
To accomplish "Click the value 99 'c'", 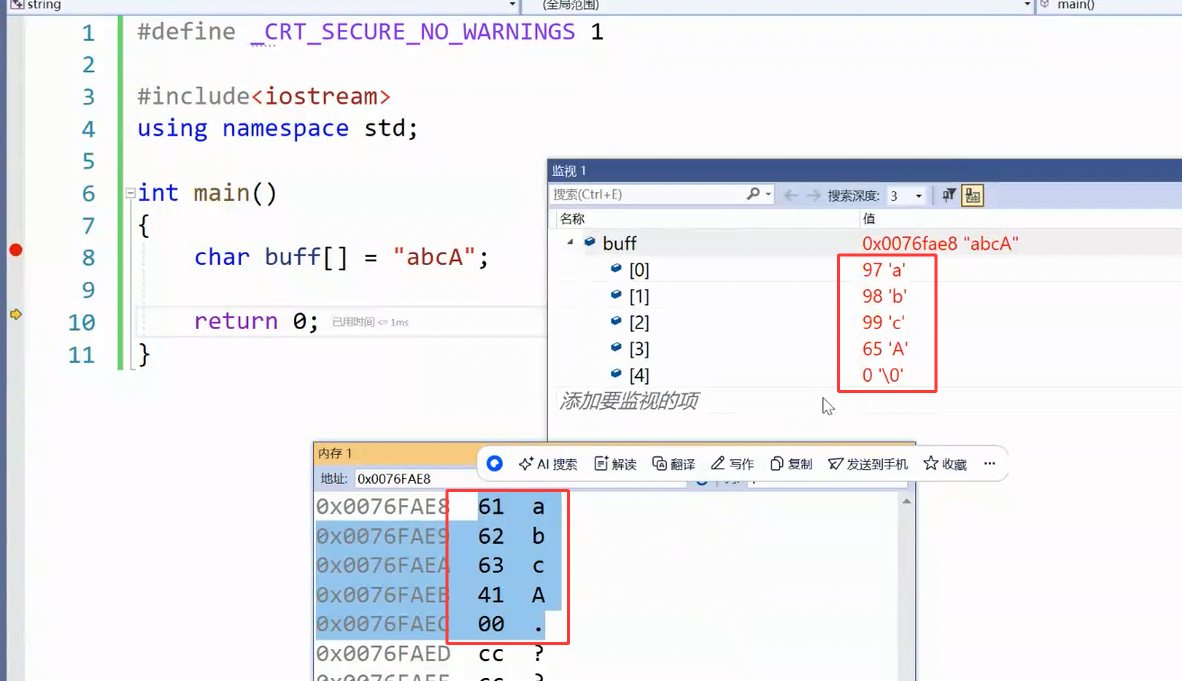I will coord(883,323).
